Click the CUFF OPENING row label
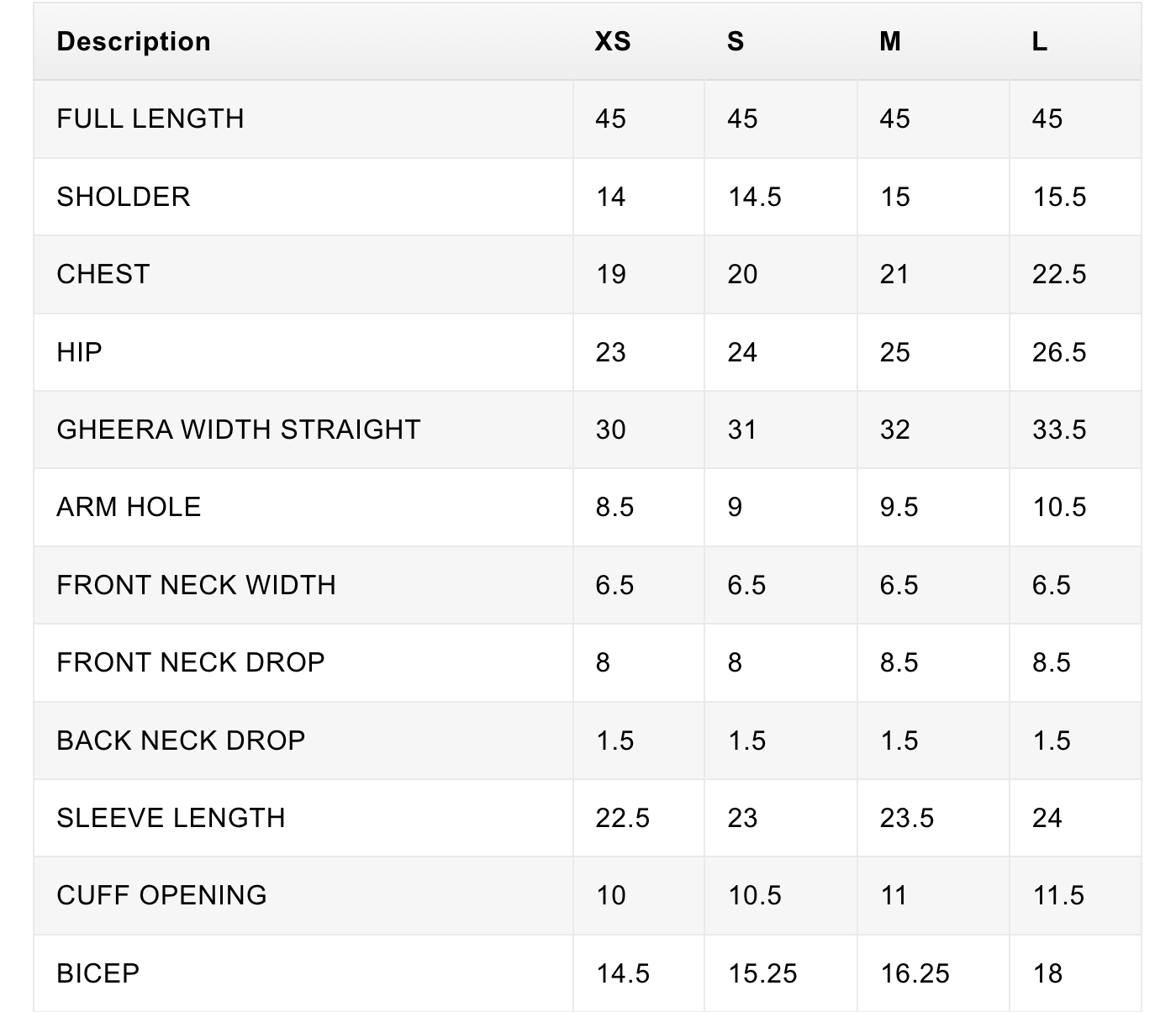The width and height of the screenshot is (1176, 1012). 161,895
